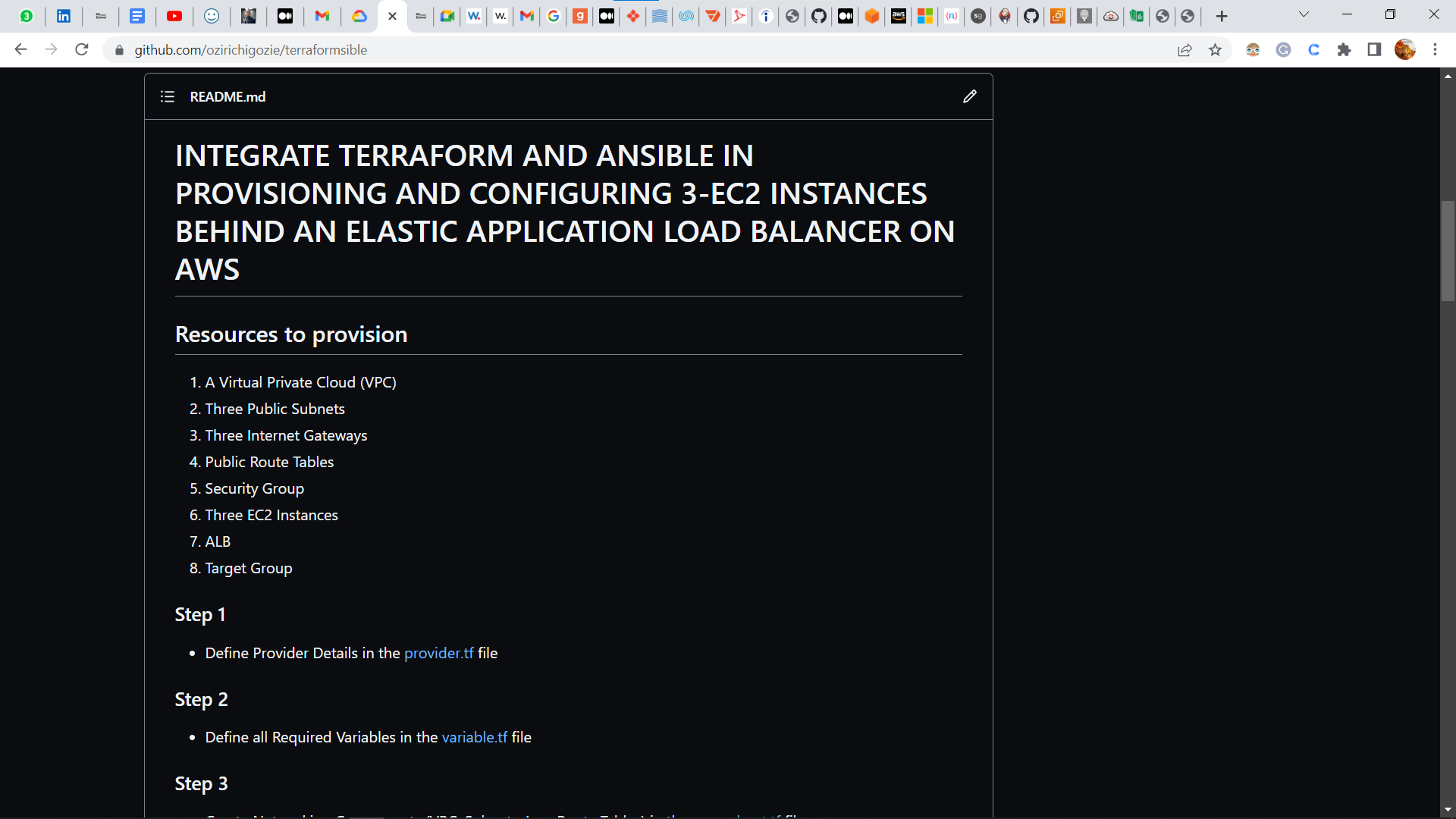Image resolution: width=1456 pixels, height=819 pixels.
Task: Switch to the LinkedIn tab
Action: pyautogui.click(x=64, y=16)
